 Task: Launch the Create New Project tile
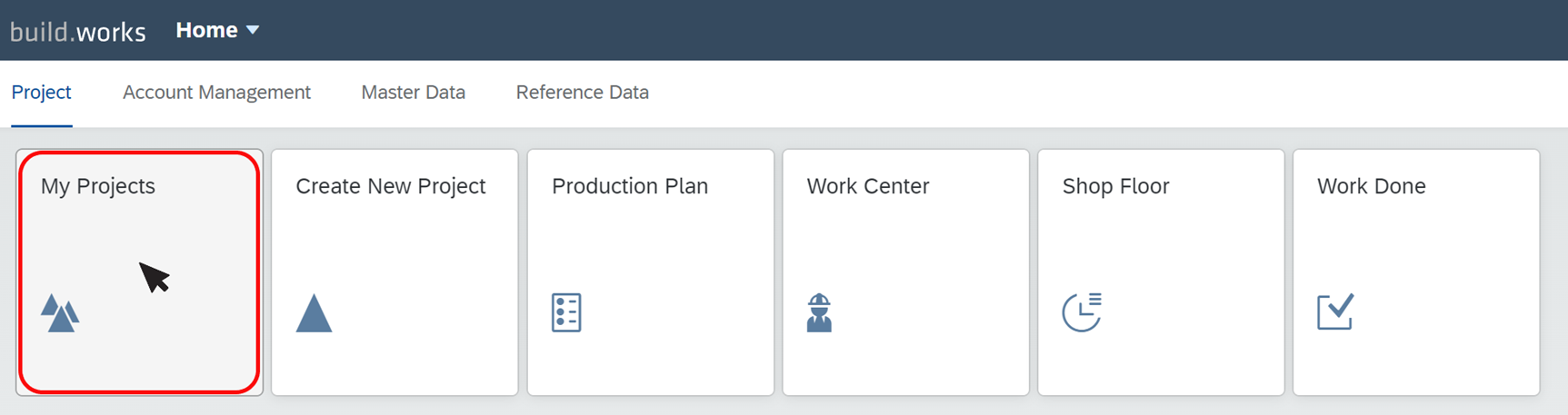394,272
